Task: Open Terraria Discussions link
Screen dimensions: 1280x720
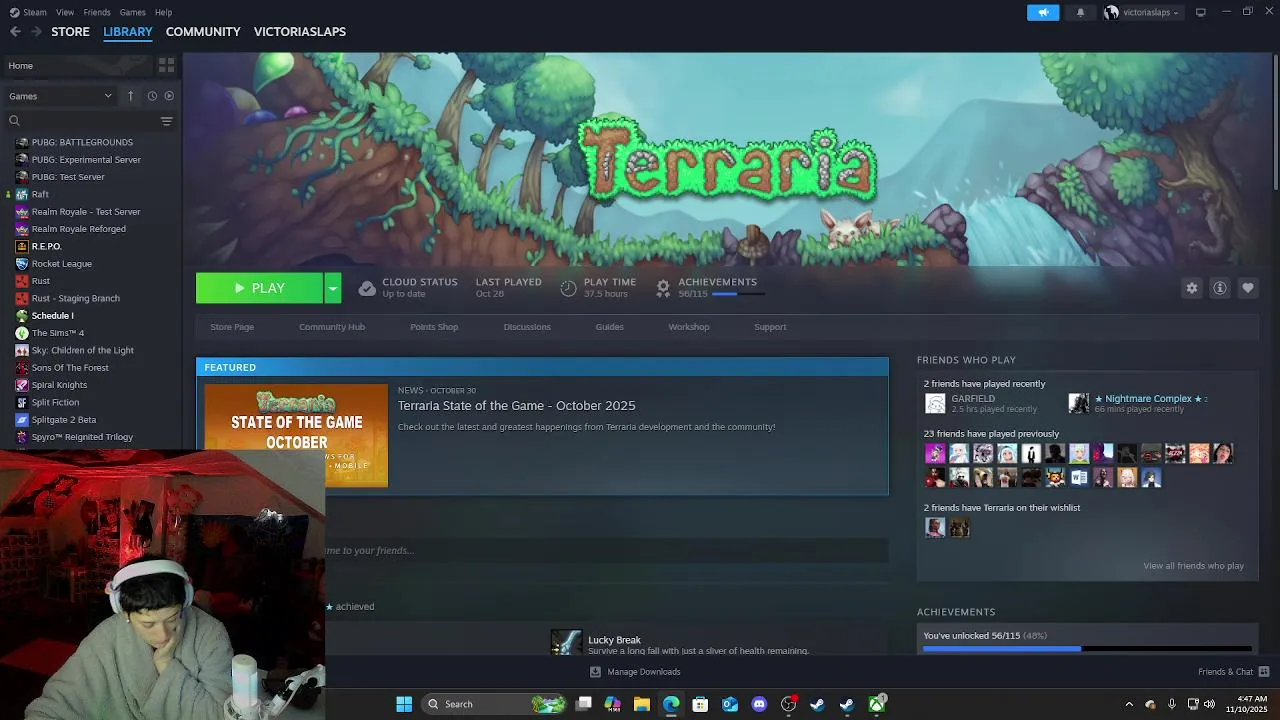Action: [527, 327]
